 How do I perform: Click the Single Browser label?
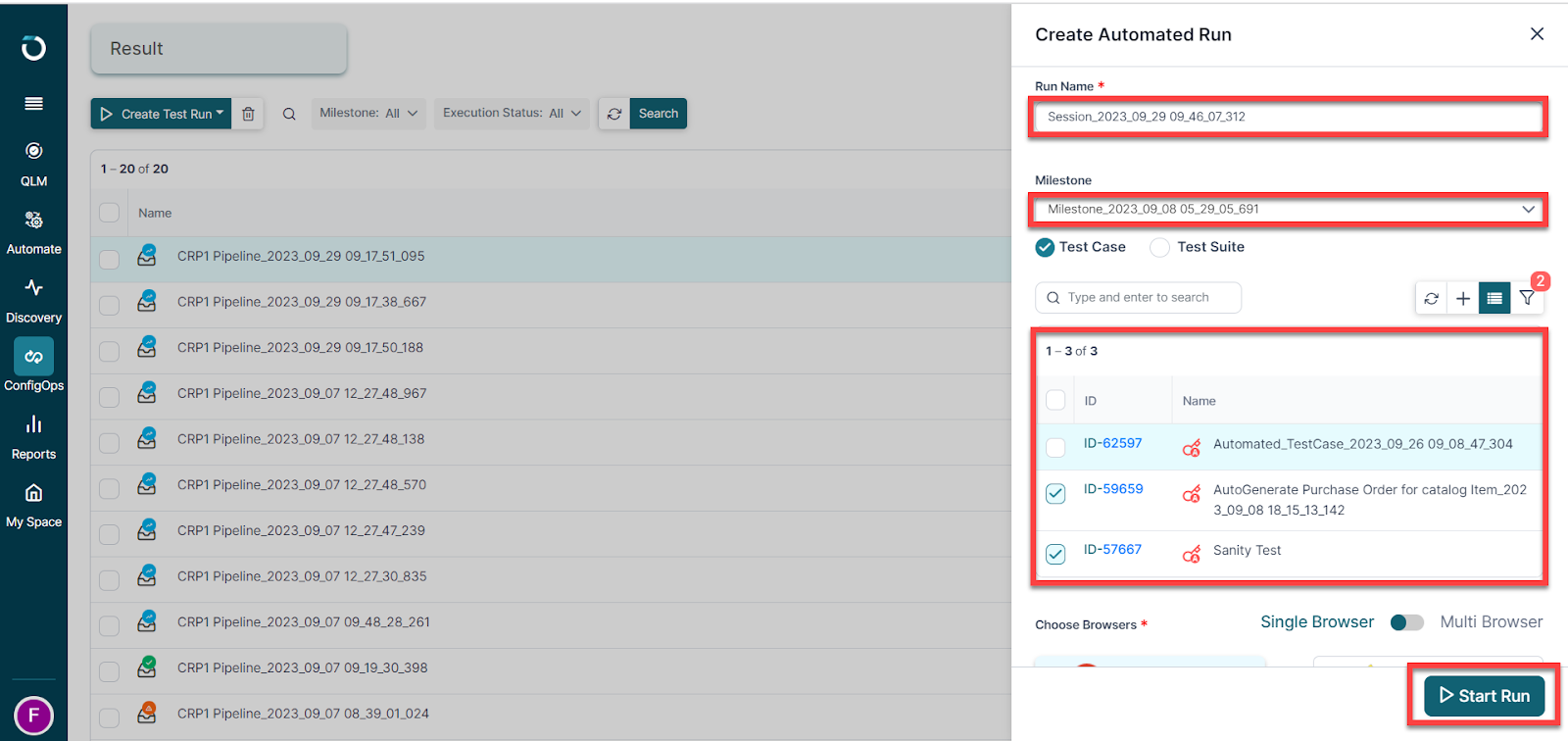tap(1317, 622)
